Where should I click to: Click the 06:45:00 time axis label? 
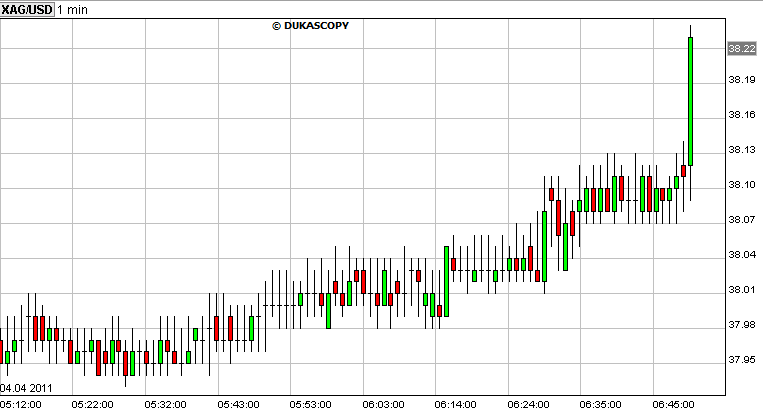pyautogui.click(x=673, y=404)
